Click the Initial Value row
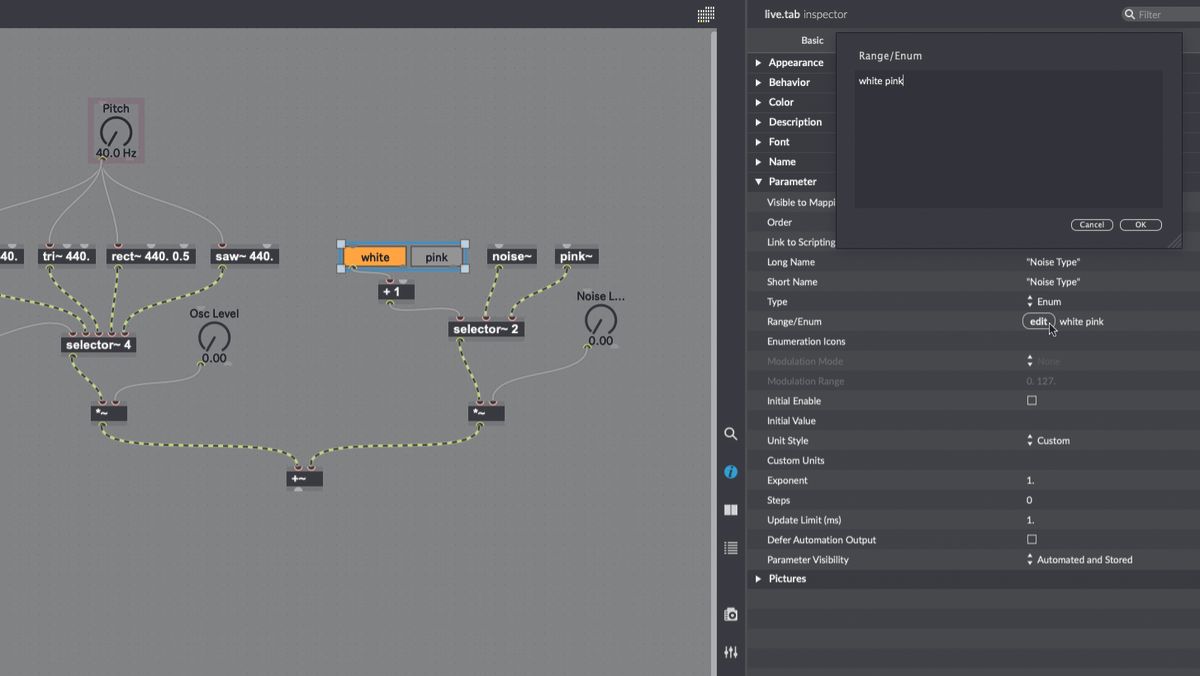This screenshot has height=676, width=1200. point(973,420)
